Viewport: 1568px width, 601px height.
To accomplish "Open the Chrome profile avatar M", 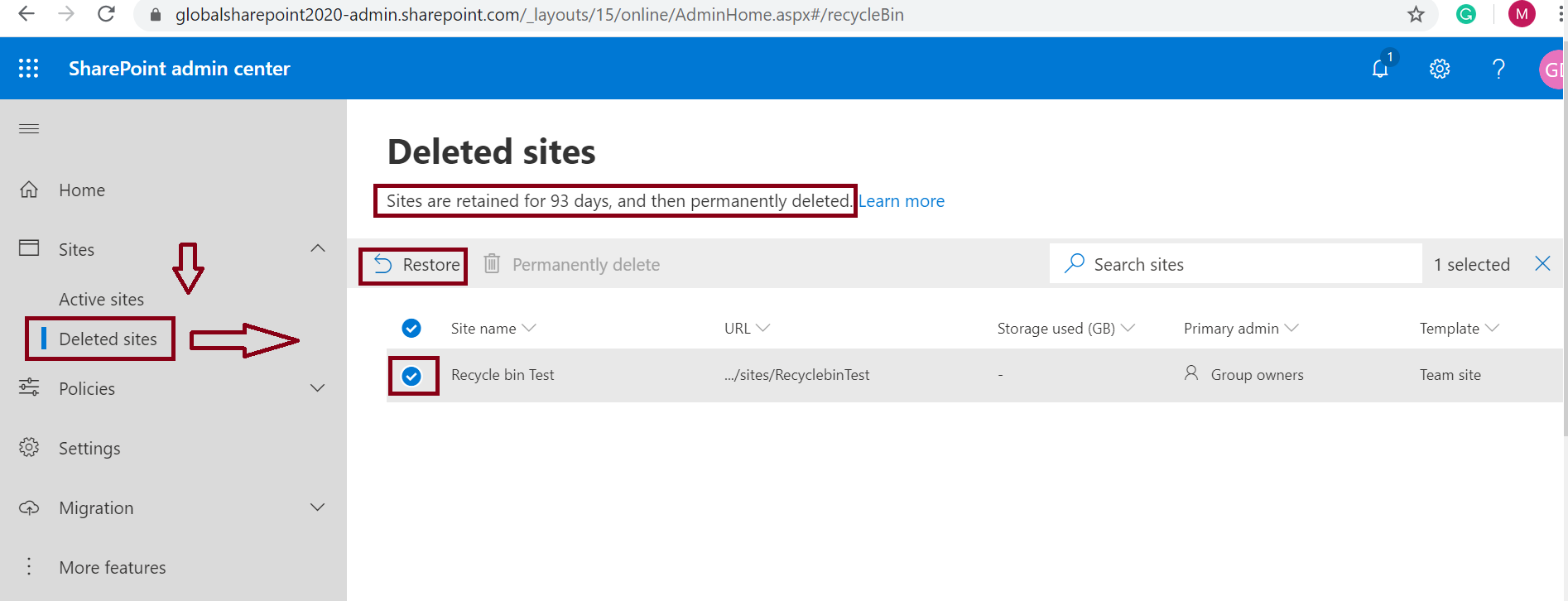I will 1522,14.
